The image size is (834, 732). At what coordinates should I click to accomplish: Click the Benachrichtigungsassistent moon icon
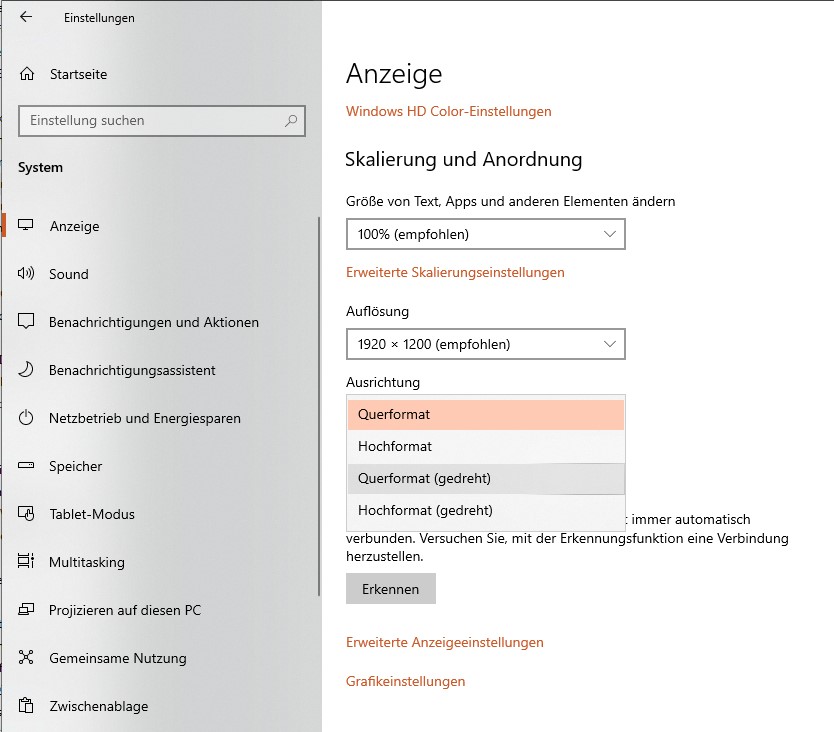26,369
